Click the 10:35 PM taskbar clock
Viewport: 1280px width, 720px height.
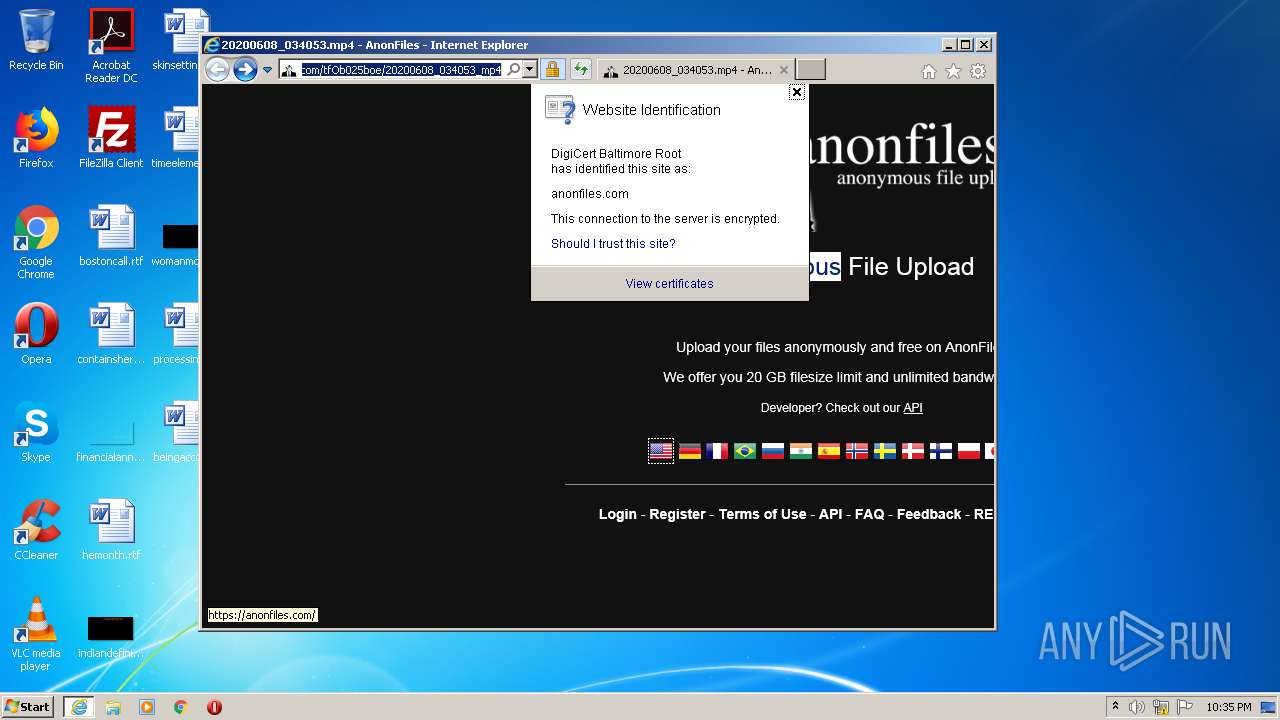click(x=1228, y=707)
